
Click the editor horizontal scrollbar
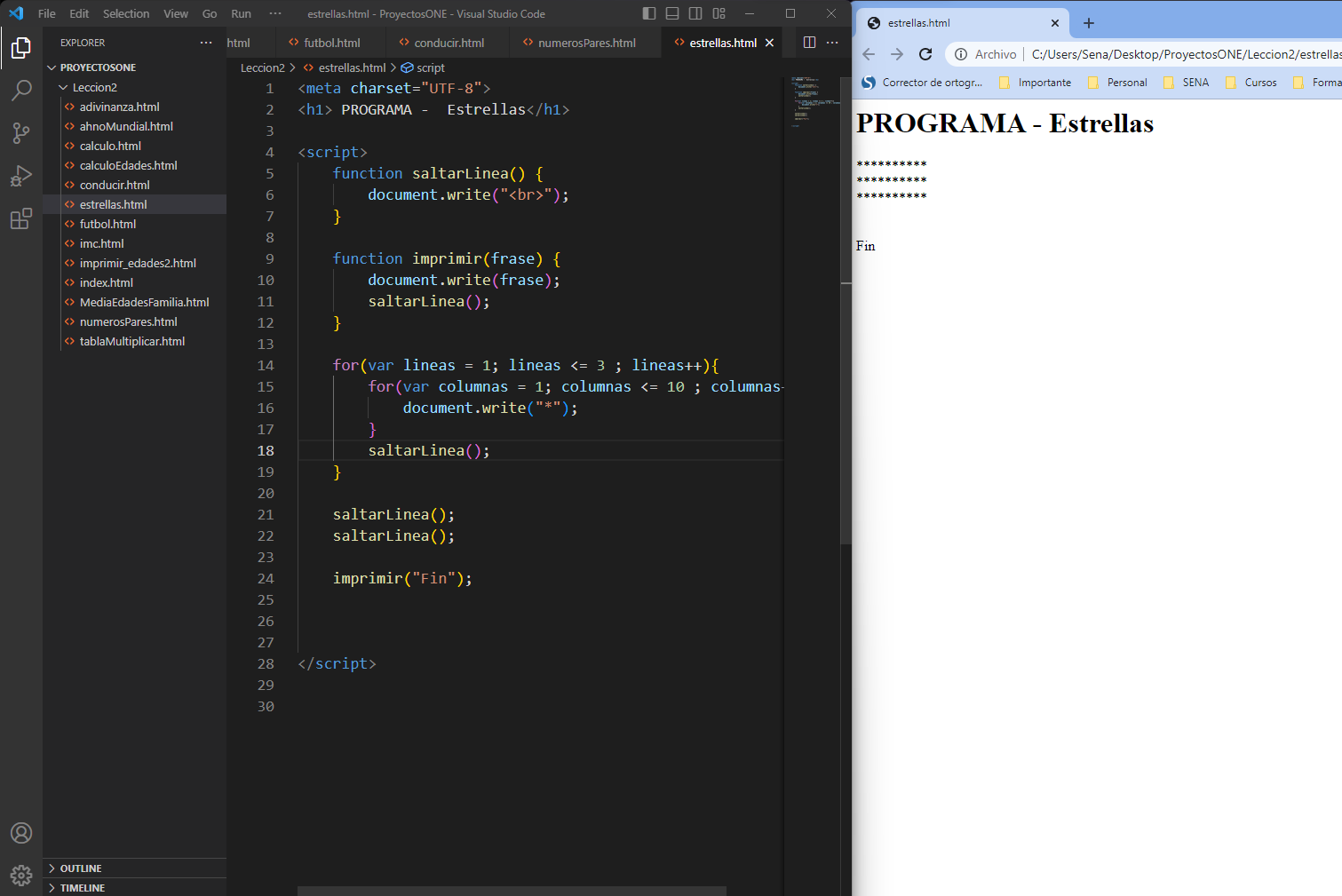512,891
